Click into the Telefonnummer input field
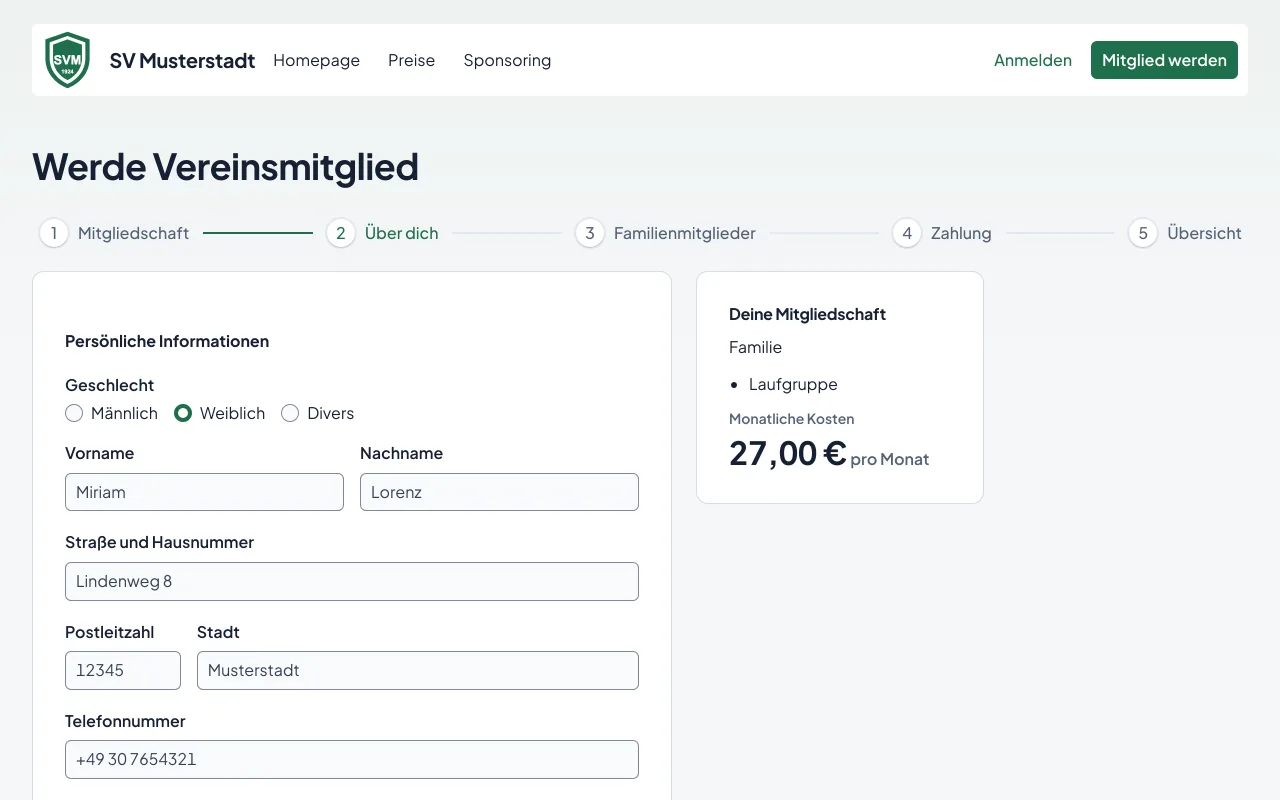The height and width of the screenshot is (800, 1280). pos(352,759)
